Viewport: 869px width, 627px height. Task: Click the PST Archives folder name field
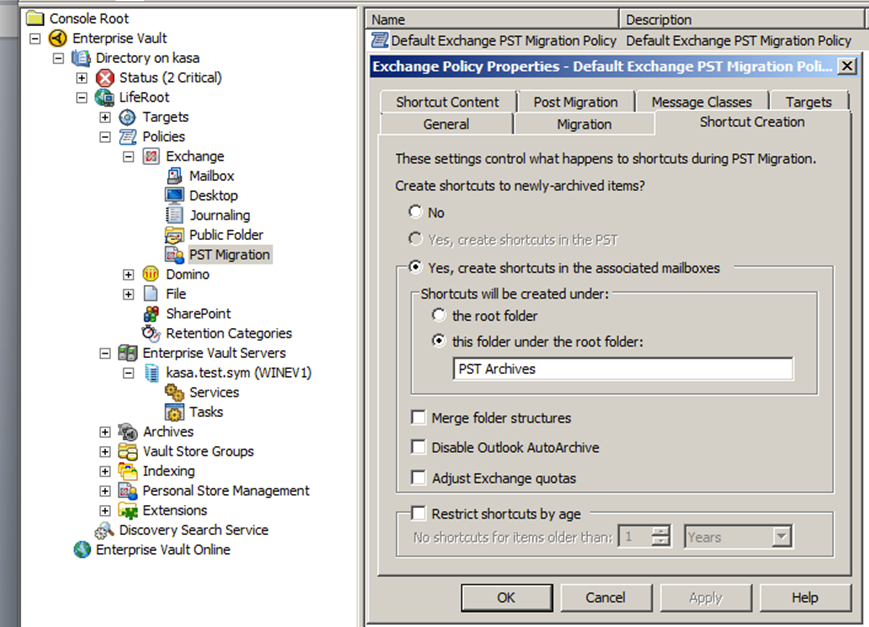point(623,369)
